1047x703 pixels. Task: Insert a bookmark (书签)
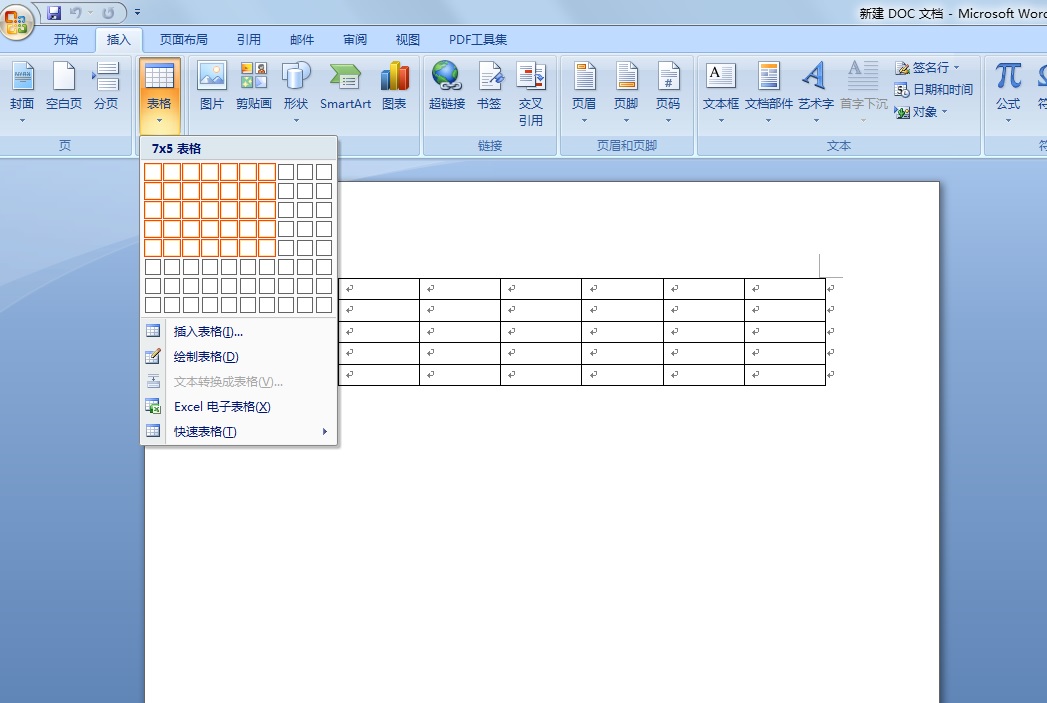(x=489, y=86)
